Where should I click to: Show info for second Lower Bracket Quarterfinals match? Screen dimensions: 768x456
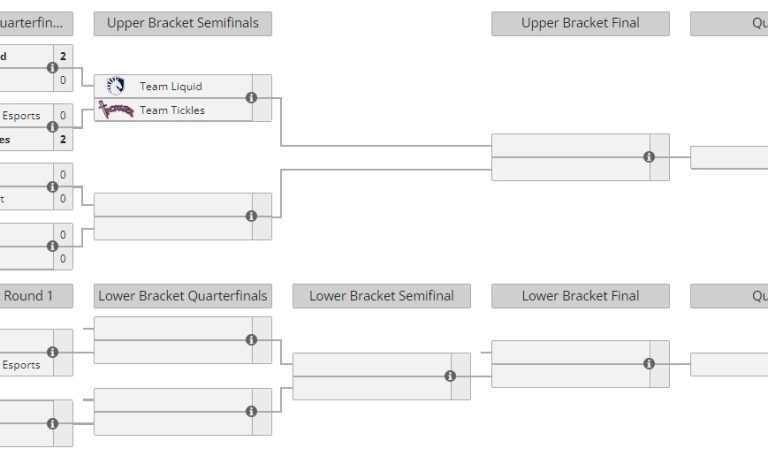(251, 411)
